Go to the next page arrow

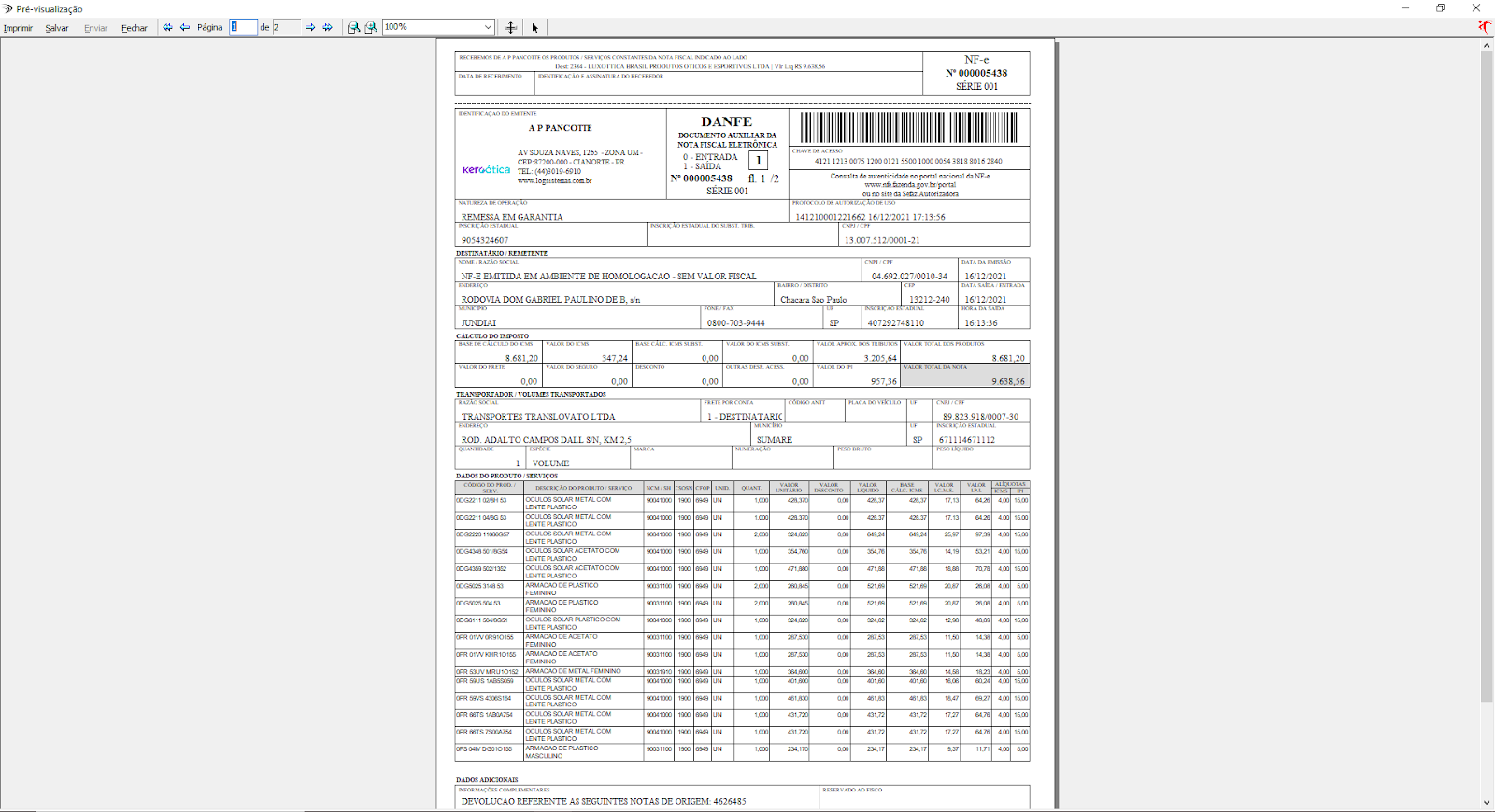point(310,28)
